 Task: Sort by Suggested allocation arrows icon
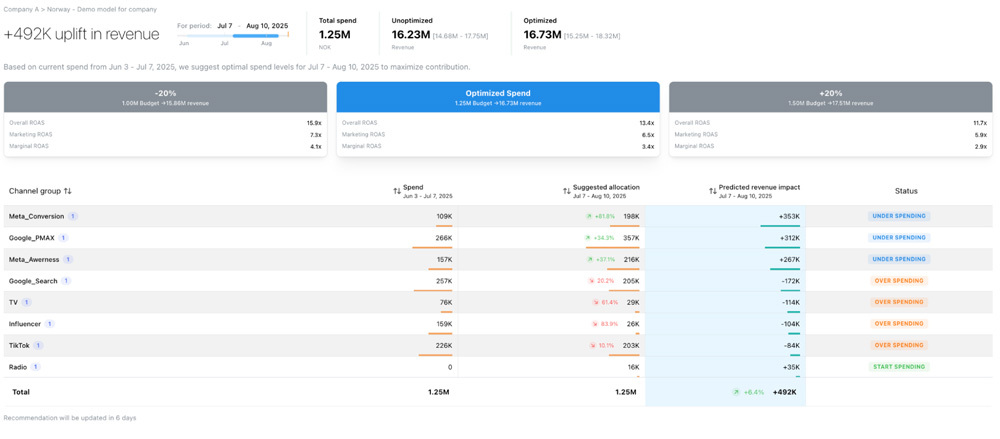point(567,191)
